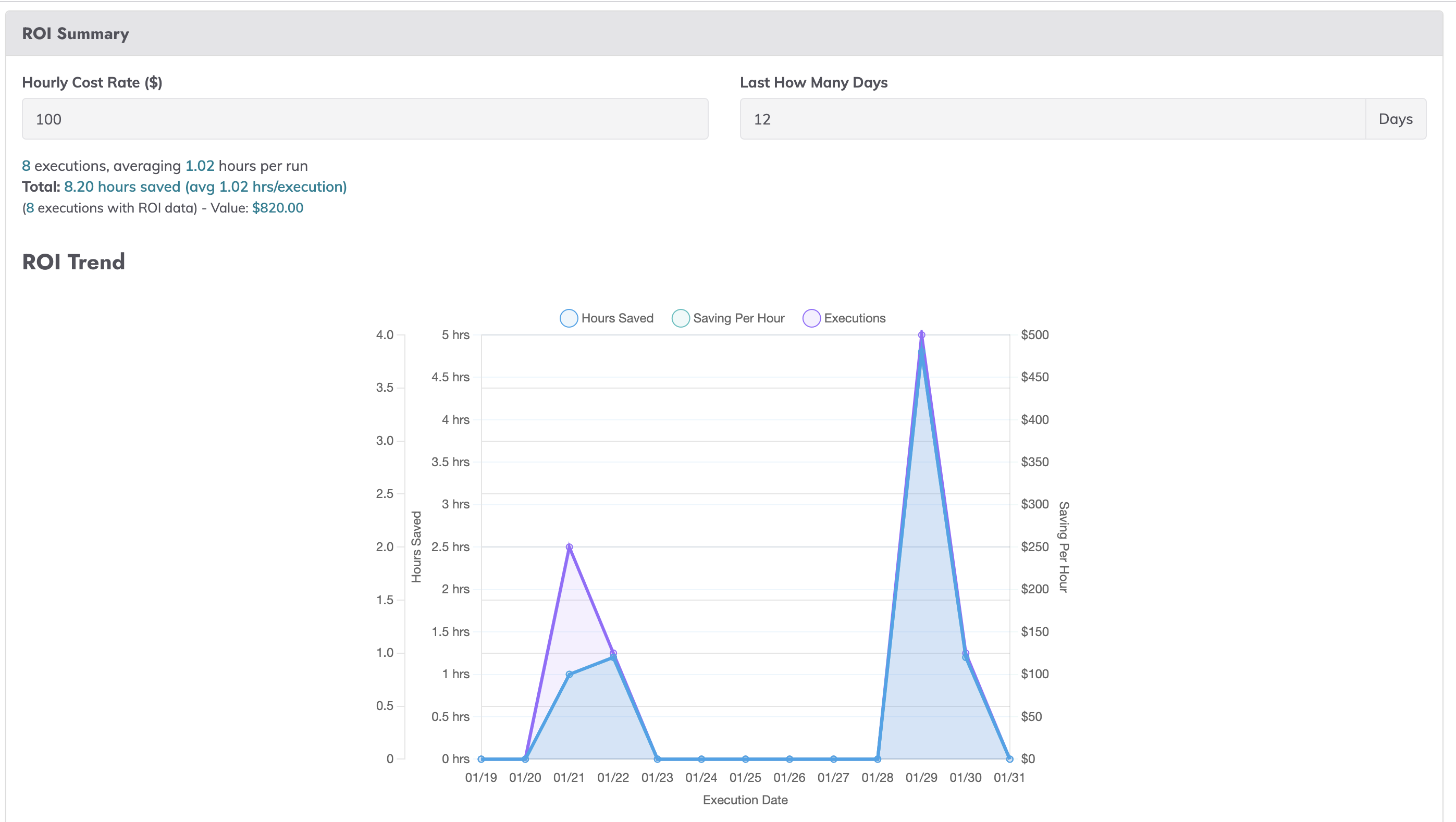This screenshot has height=822, width=1456.
Task: Click the $250 right axis label
Action: 1034,547
